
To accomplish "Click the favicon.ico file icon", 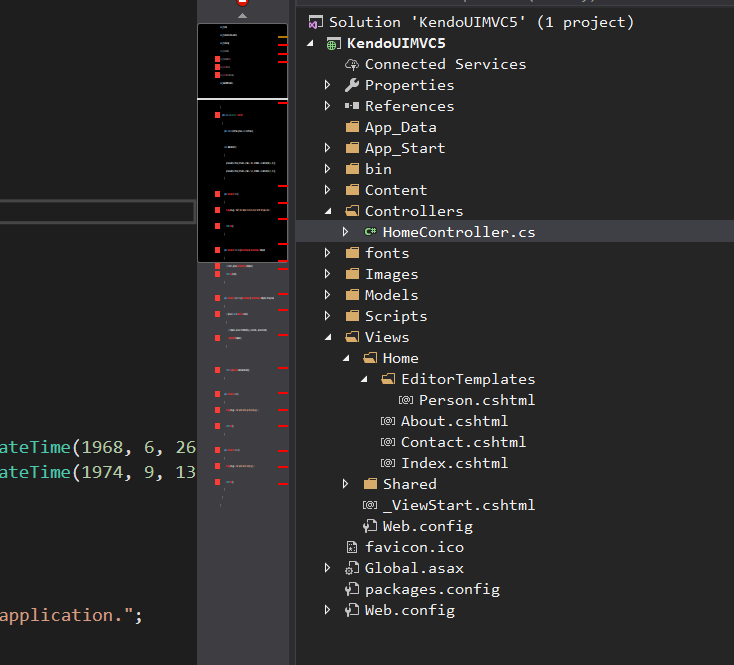I will [x=351, y=547].
